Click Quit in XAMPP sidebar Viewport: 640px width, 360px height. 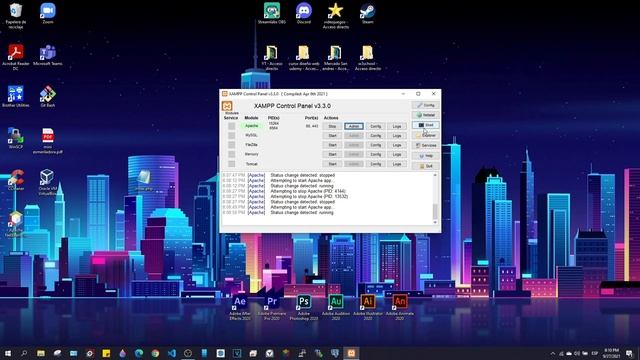425,166
